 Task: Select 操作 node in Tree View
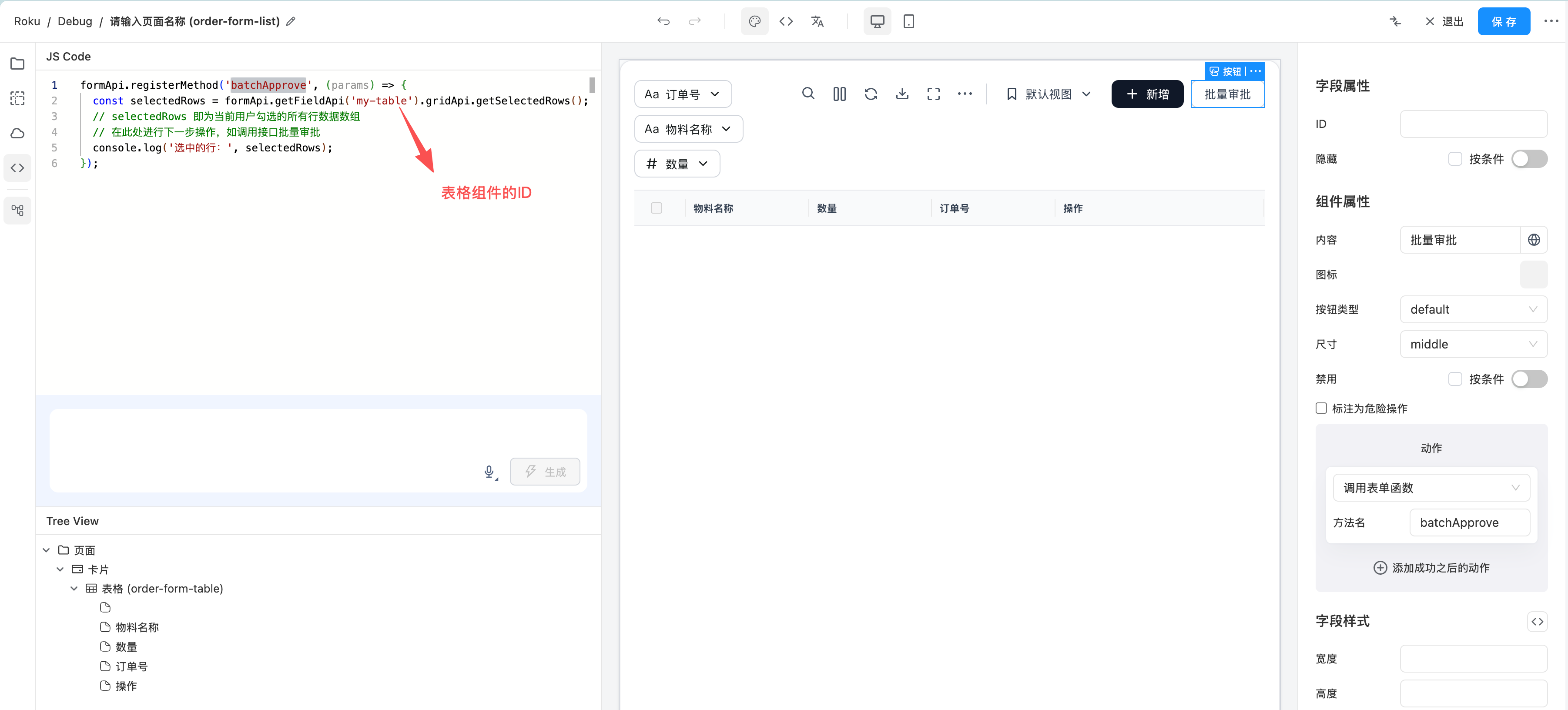[126, 686]
